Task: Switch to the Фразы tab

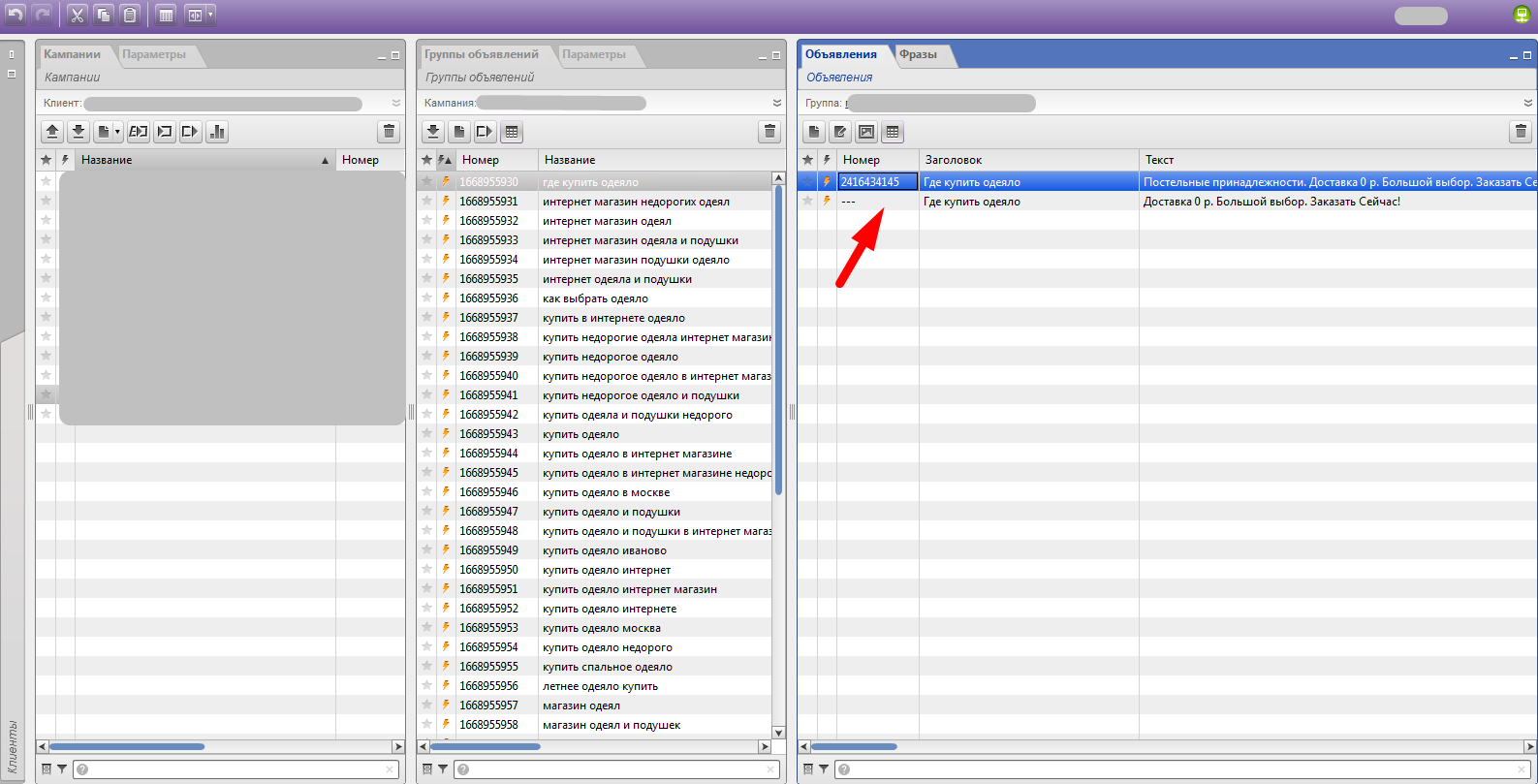Action: pos(918,54)
